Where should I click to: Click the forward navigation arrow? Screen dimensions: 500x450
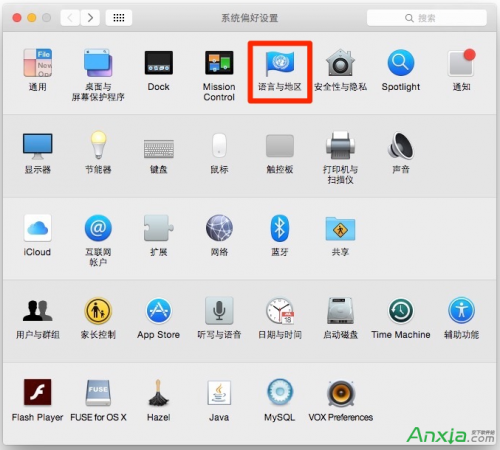[x=90, y=18]
